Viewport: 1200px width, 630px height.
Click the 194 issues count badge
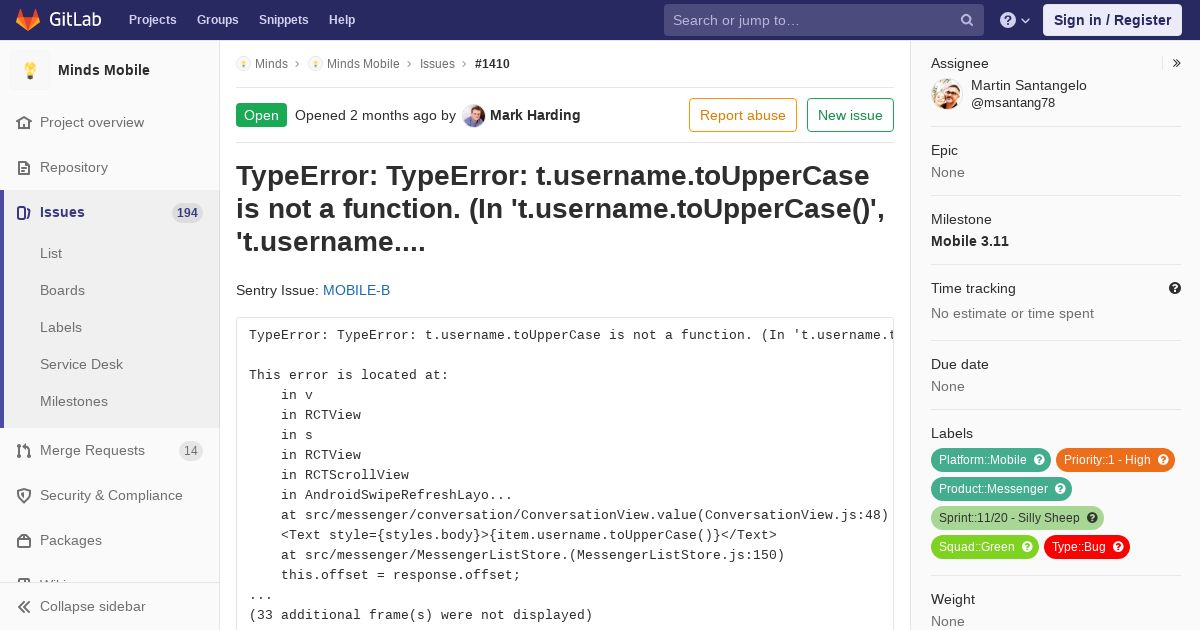(187, 212)
